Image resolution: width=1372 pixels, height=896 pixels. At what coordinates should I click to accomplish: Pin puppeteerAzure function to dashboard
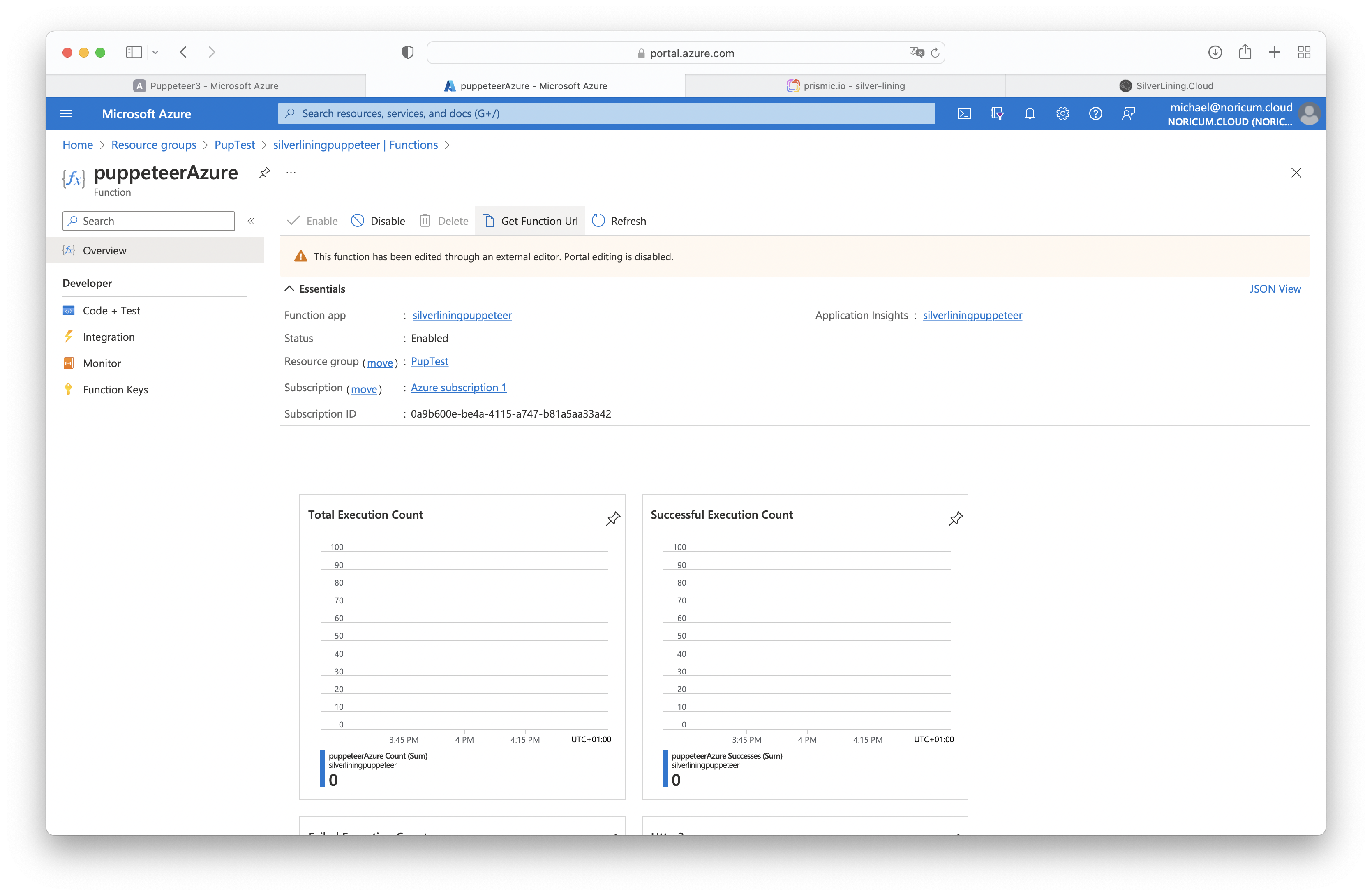(x=265, y=172)
